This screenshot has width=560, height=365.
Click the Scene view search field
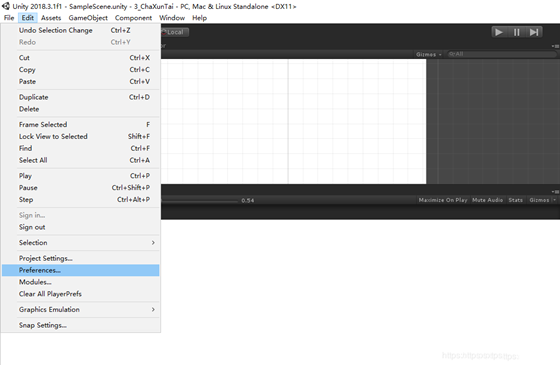[x=502, y=54]
